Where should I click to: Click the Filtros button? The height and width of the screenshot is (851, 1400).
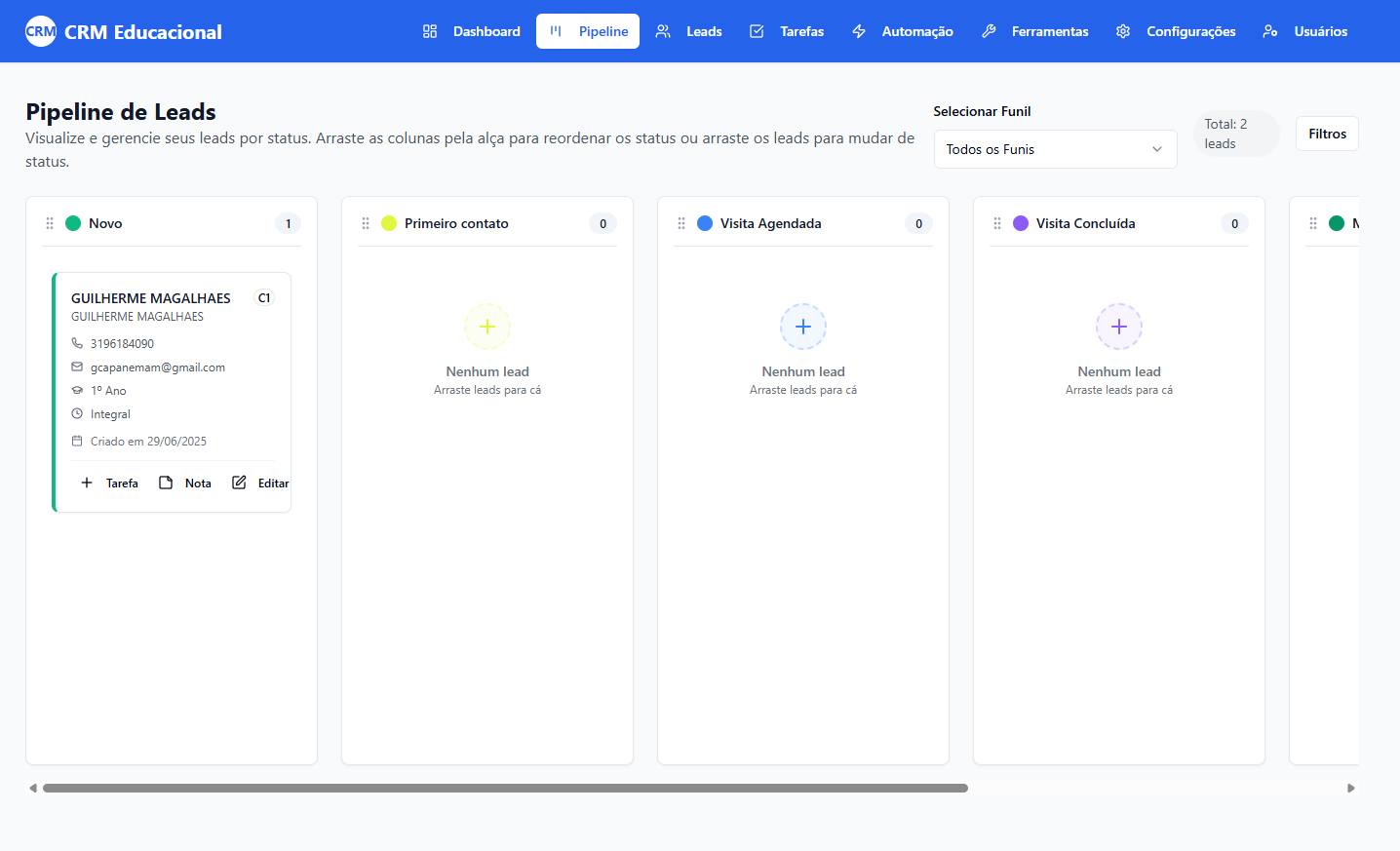pos(1327,134)
